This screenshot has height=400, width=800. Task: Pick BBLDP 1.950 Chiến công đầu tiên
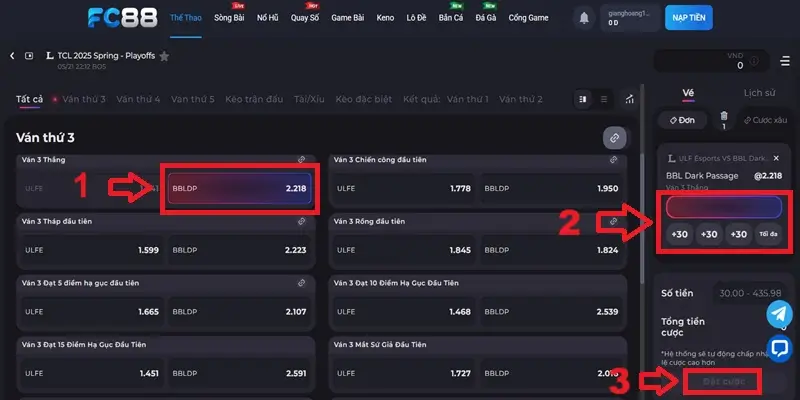pos(552,189)
